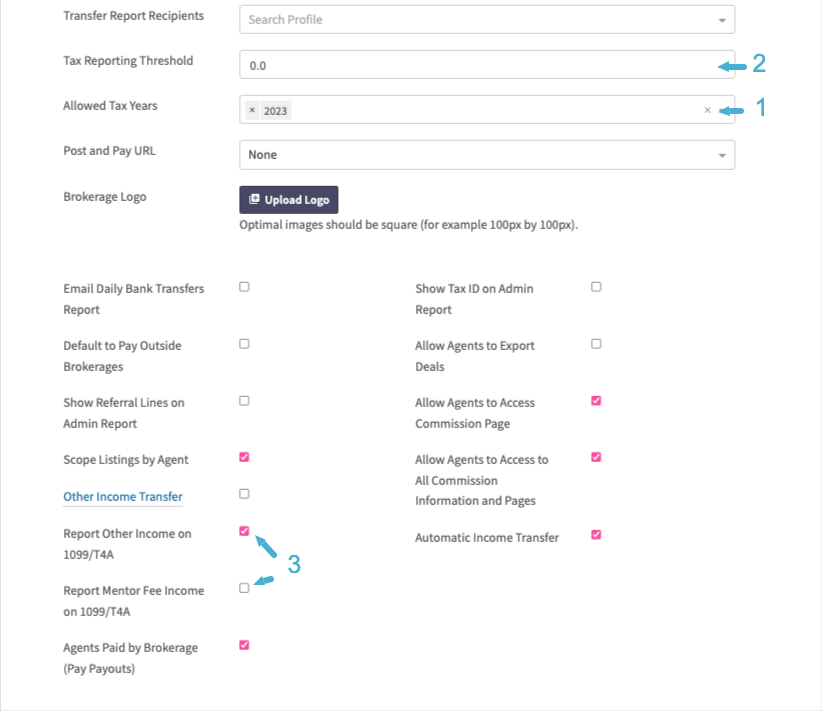The height and width of the screenshot is (711, 822).
Task: Uncheck Agents Paid by Brokerage checkbox
Action: (x=244, y=645)
